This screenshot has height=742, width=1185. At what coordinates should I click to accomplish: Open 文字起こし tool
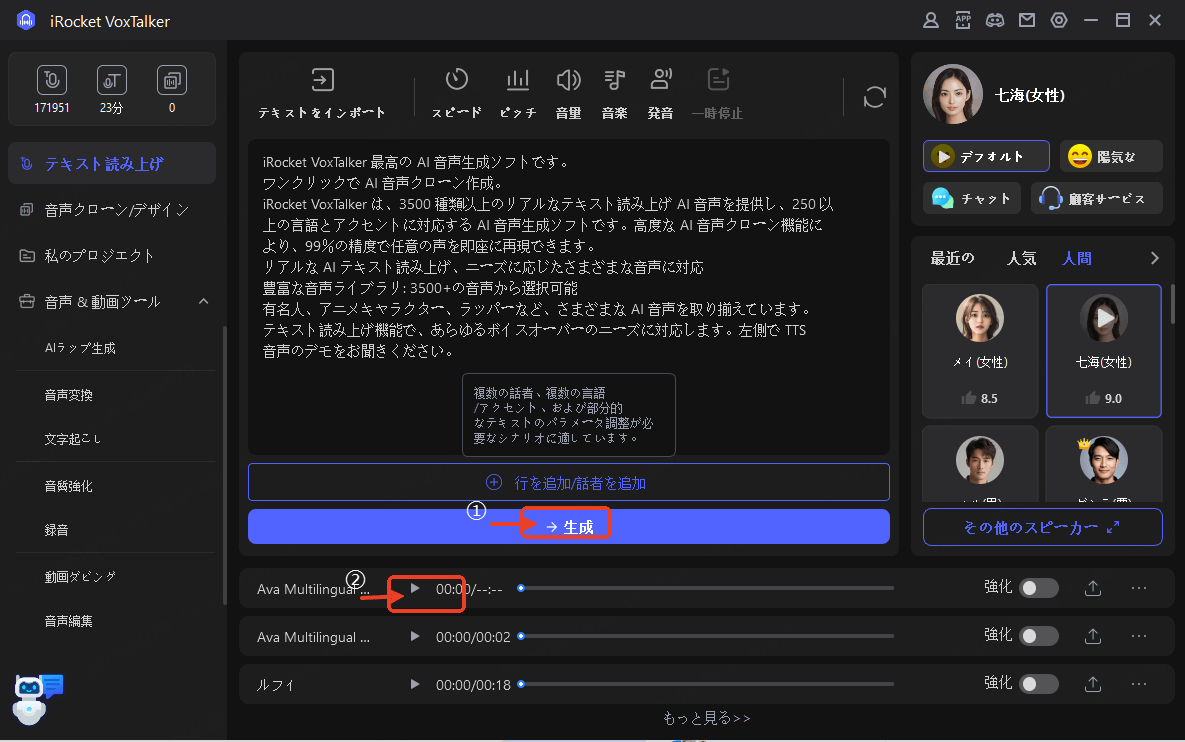point(73,438)
